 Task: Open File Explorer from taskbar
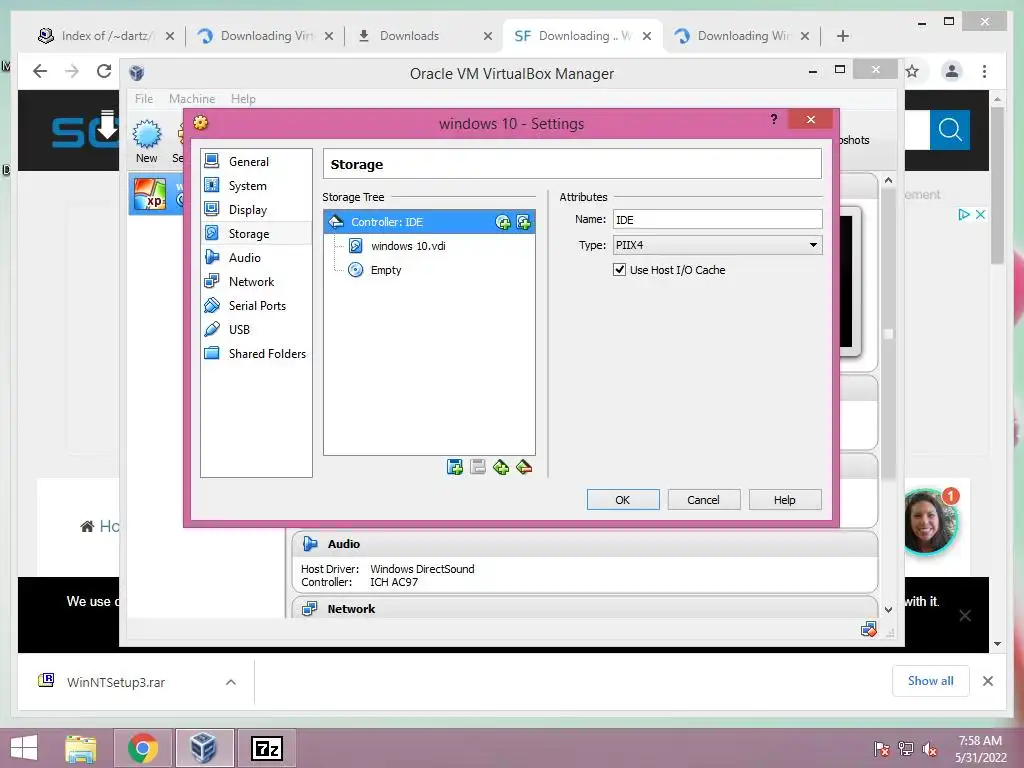81,748
